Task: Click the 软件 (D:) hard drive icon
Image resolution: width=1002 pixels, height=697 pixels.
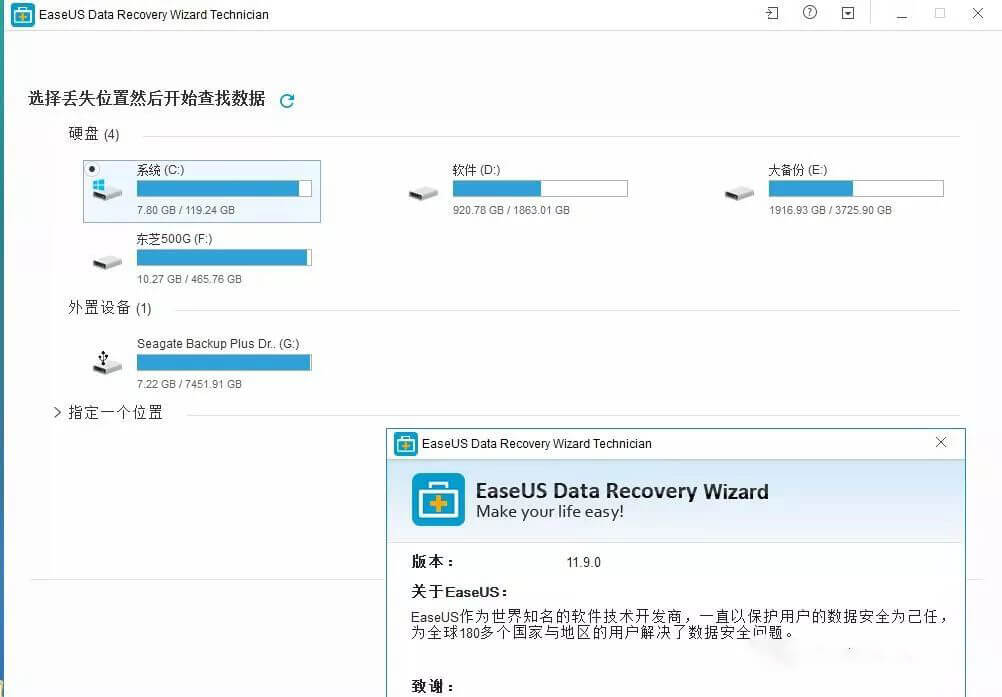Action: click(423, 192)
